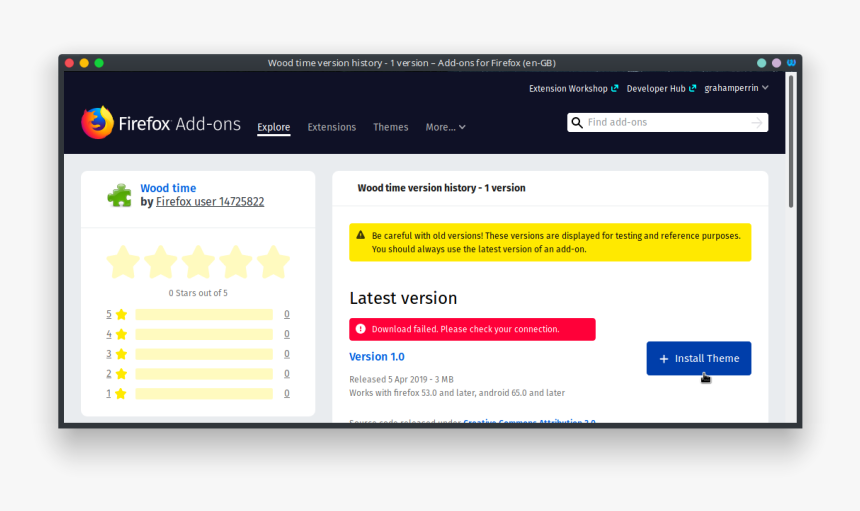Click the first large rating star
Image resolution: width=860 pixels, height=511 pixels.
(x=123, y=262)
